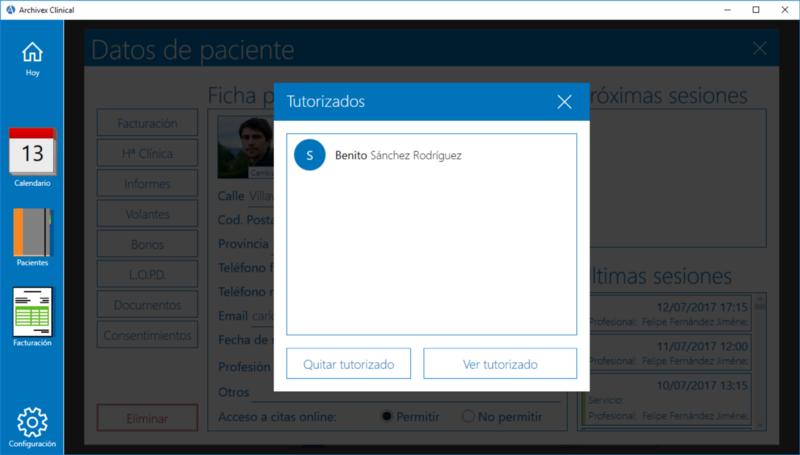Open the Informes section
Viewport: 800px width, 455px height.
(x=147, y=183)
